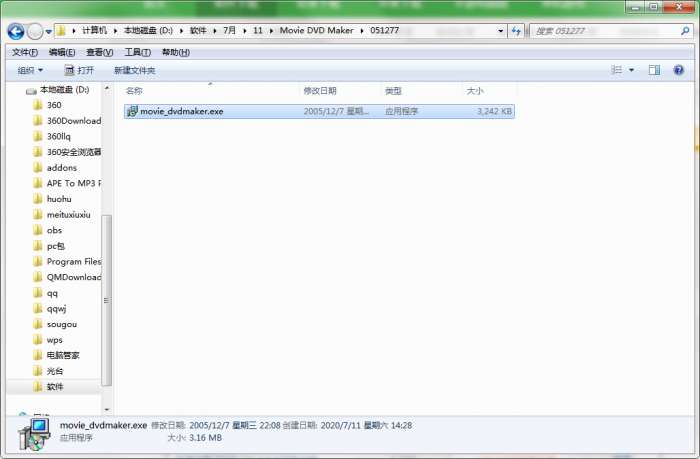Click the 2005/12/7 date cell
The height and width of the screenshot is (459, 700).
(336, 111)
